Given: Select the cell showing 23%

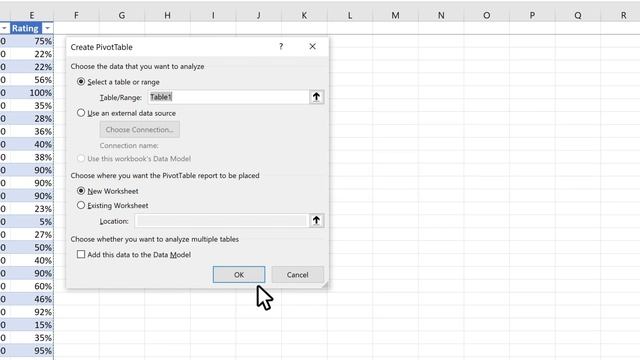Looking at the screenshot, I should [31, 209].
